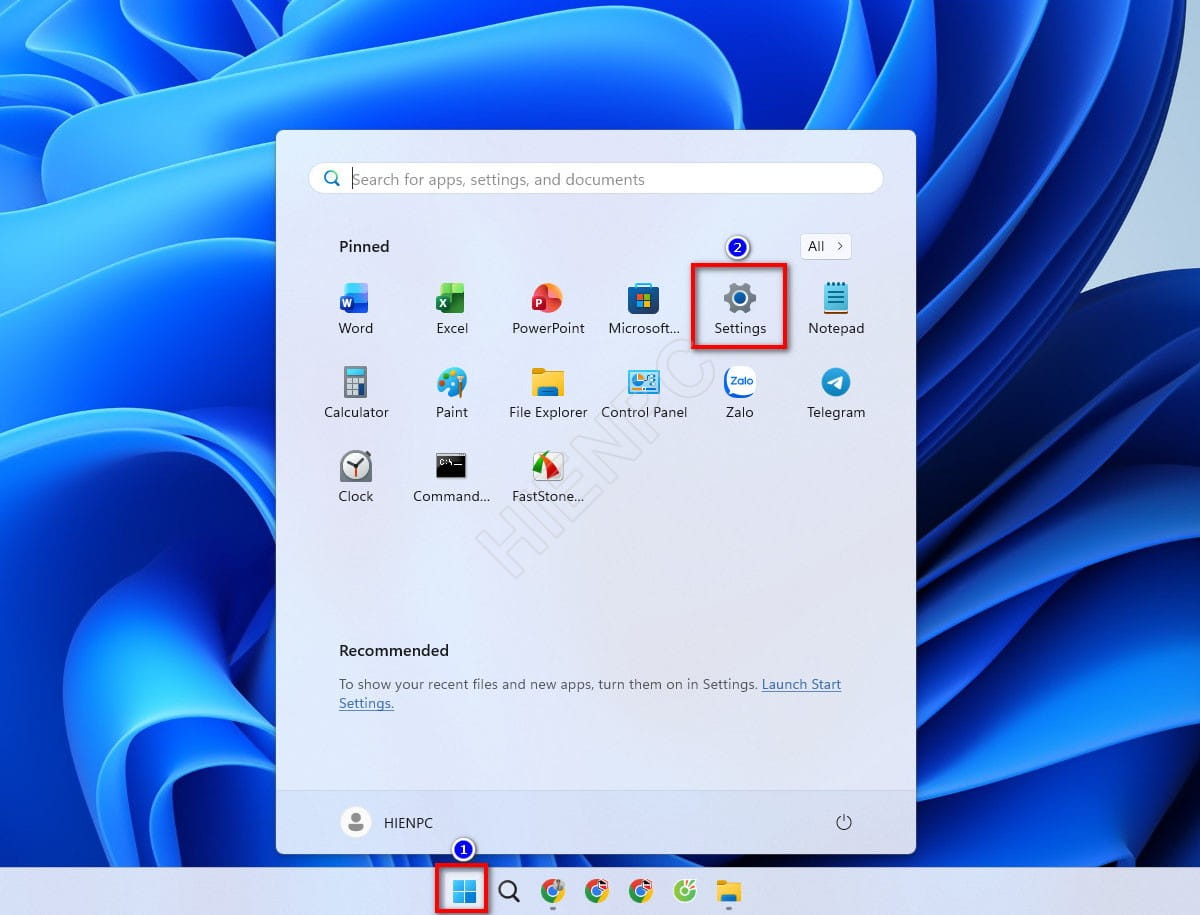Launch the Zalo app
The image size is (1200, 915).
pyautogui.click(x=740, y=393)
